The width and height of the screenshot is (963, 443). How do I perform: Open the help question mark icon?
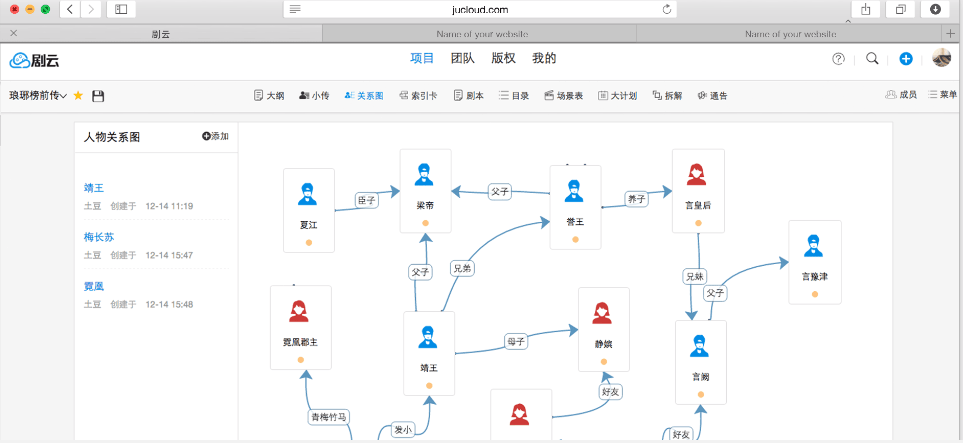(x=839, y=59)
